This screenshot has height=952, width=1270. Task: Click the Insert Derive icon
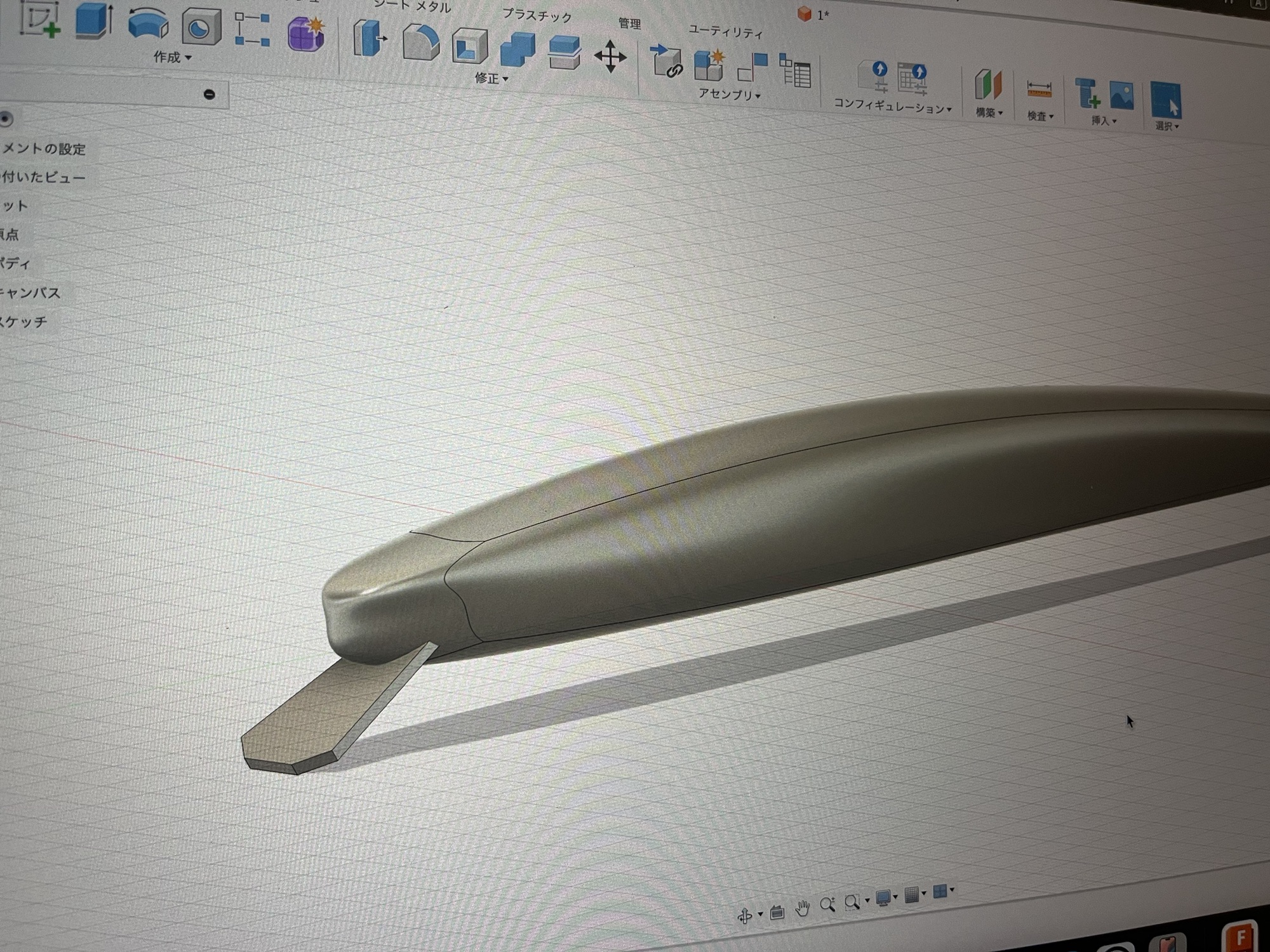tap(1087, 93)
